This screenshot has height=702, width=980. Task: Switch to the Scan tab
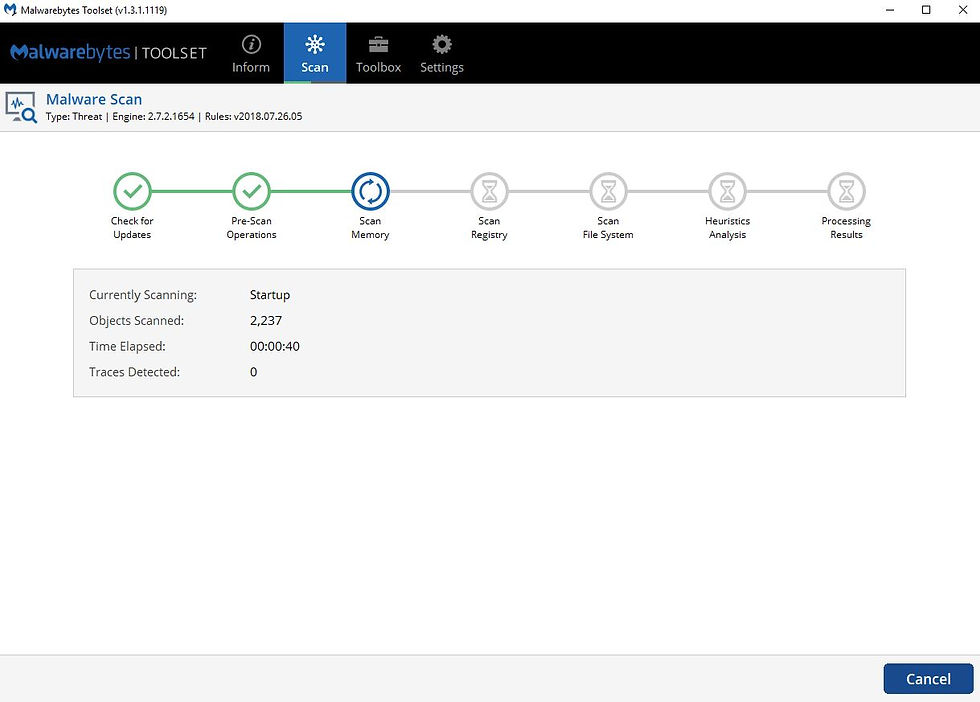point(315,54)
